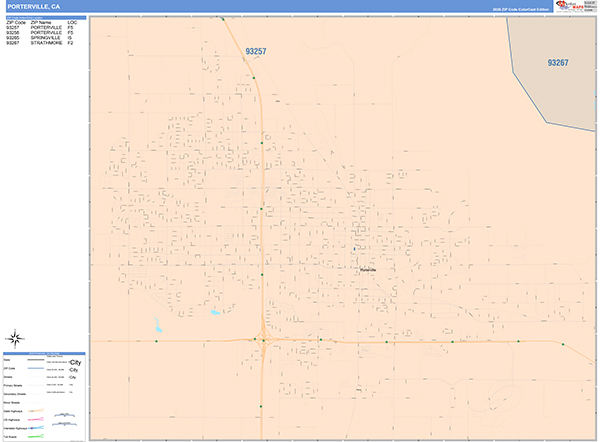Click the State boundary black line legend sample
The width and height of the screenshot is (600, 442).
pos(36,360)
